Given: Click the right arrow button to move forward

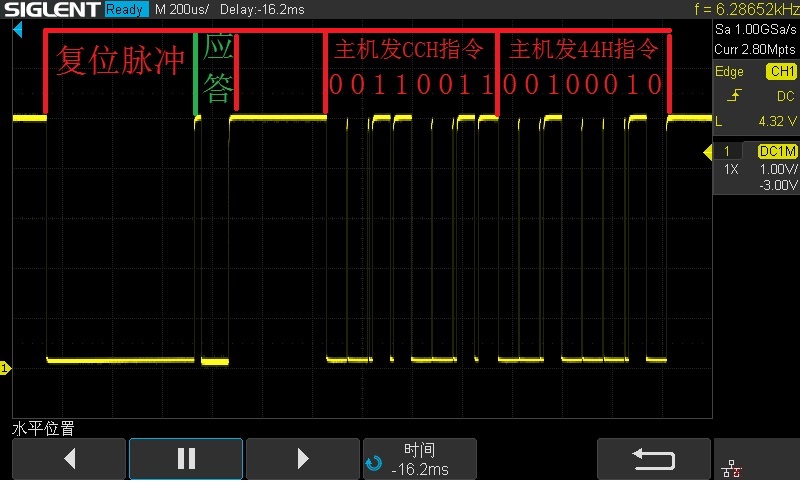Looking at the screenshot, I should point(303,459).
